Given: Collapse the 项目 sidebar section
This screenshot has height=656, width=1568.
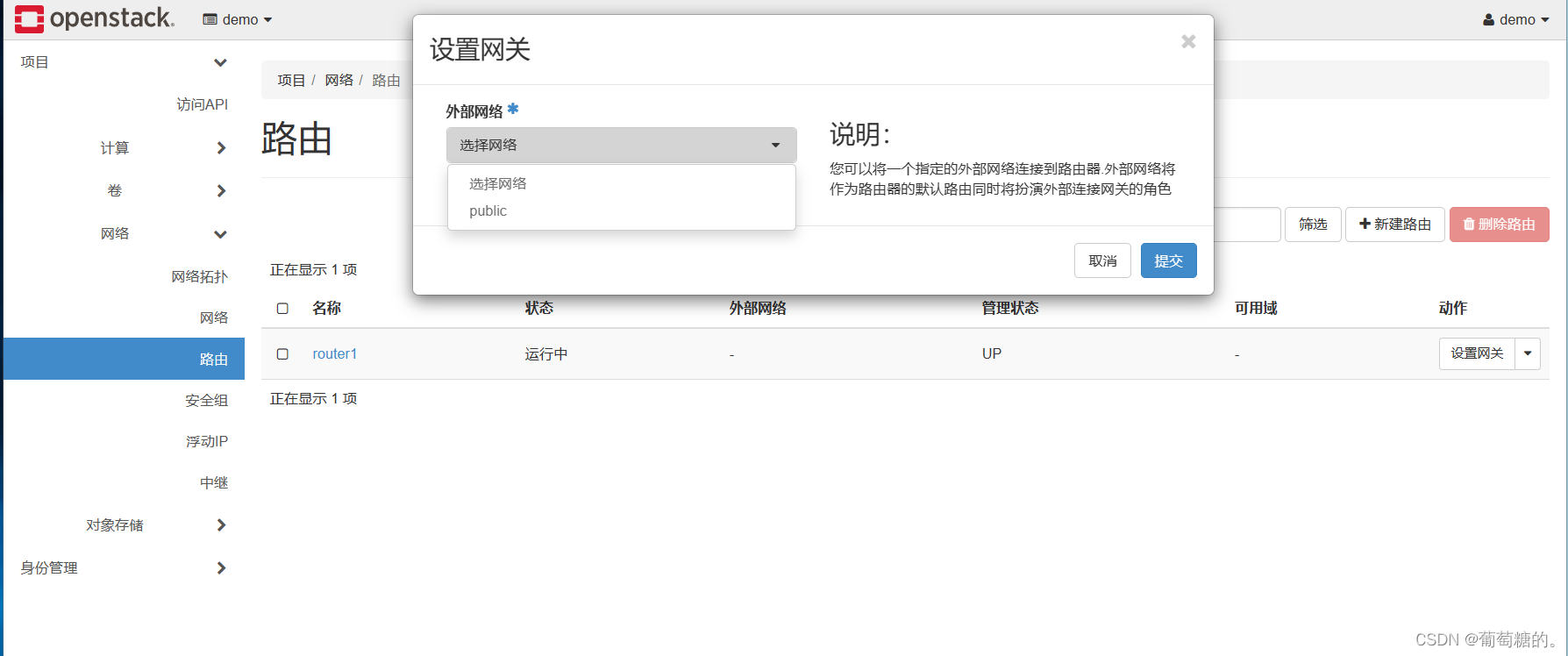Looking at the screenshot, I should click(124, 62).
